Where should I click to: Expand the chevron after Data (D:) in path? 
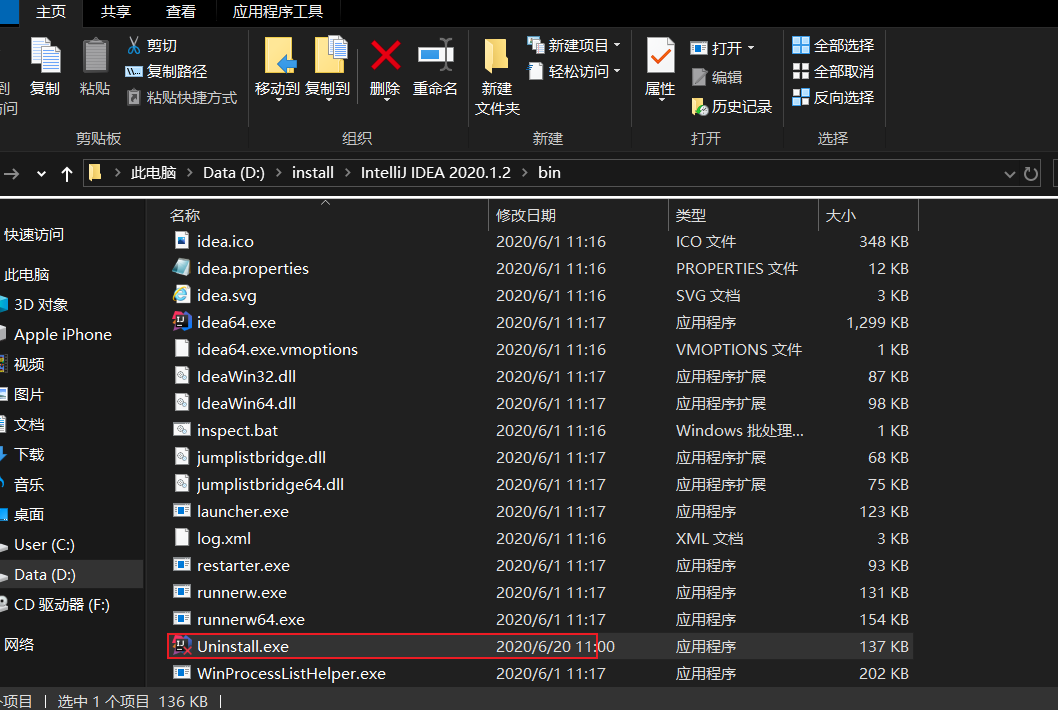point(279,173)
